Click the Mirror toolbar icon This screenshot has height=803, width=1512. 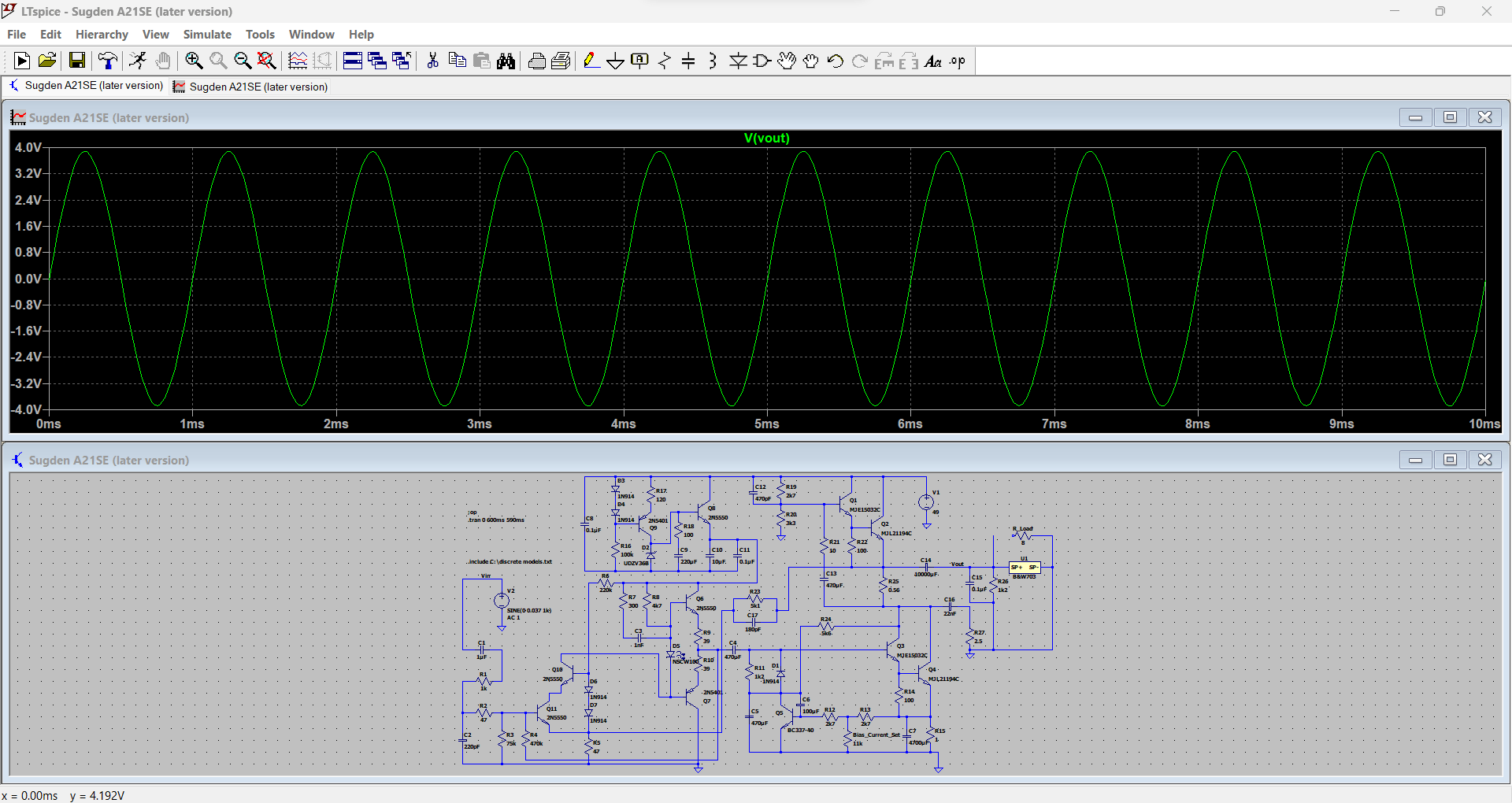(909, 61)
